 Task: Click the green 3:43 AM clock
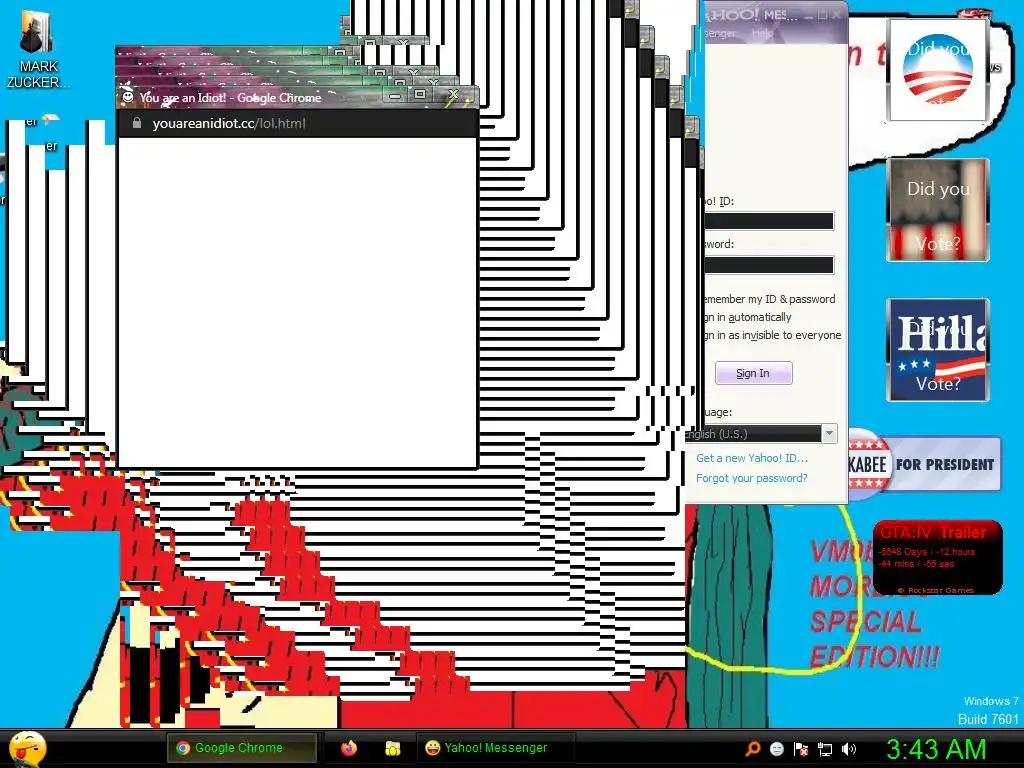tap(936, 749)
